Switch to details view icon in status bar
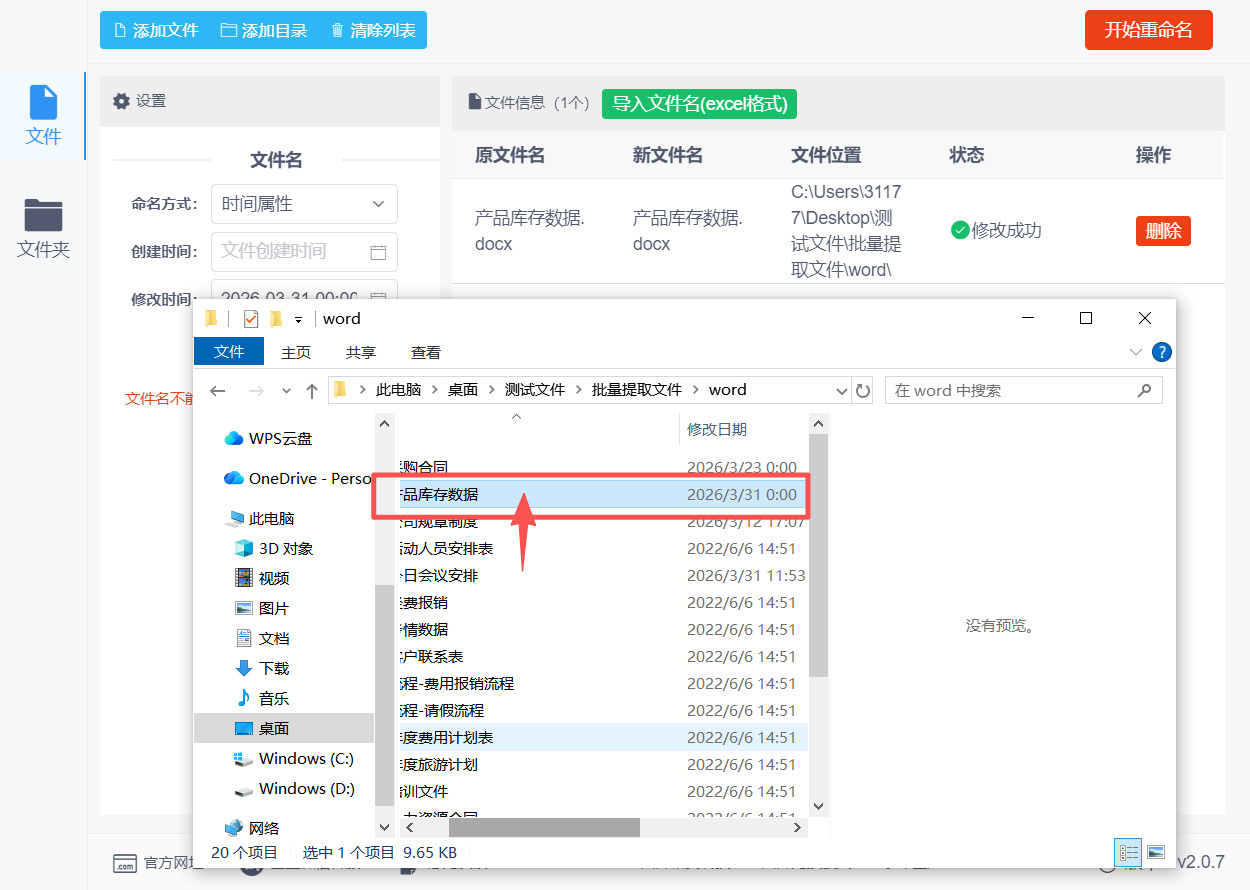 click(1129, 853)
